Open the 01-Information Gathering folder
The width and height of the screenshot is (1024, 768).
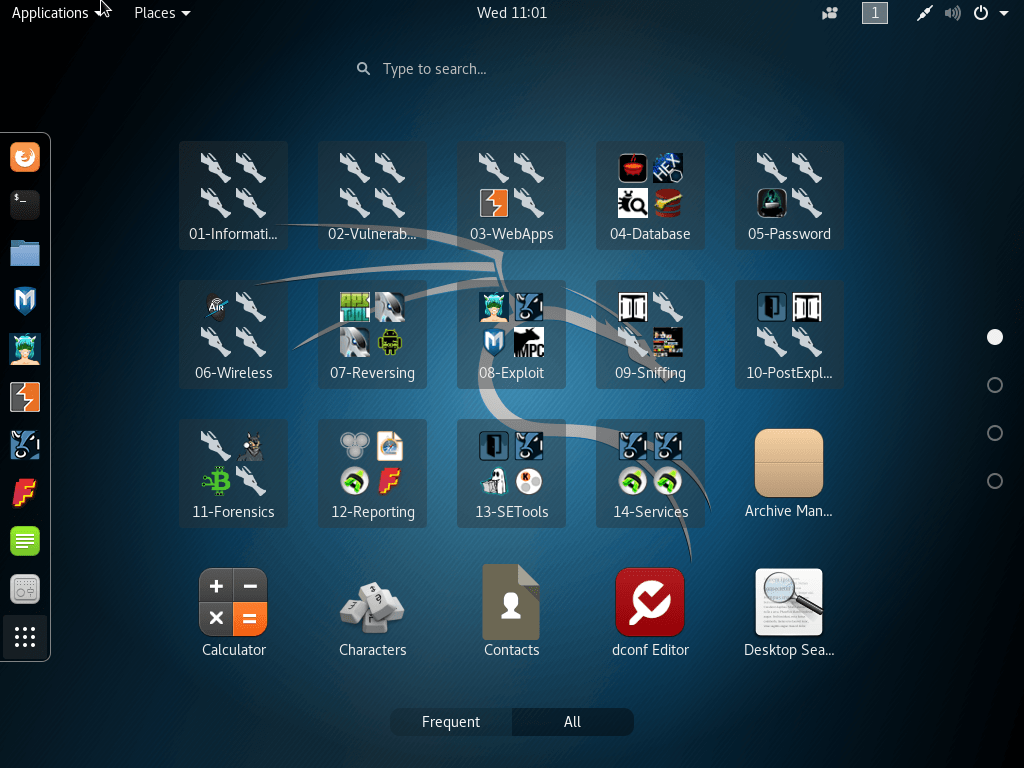(x=233, y=195)
